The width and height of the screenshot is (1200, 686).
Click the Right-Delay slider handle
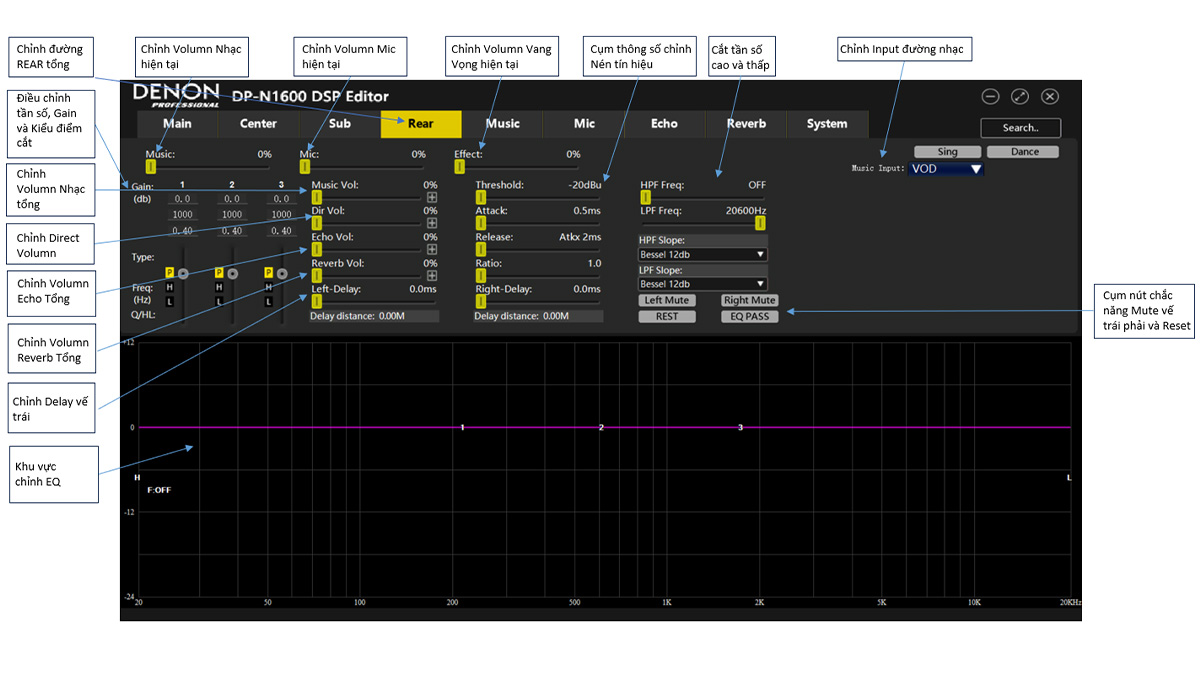(x=480, y=301)
